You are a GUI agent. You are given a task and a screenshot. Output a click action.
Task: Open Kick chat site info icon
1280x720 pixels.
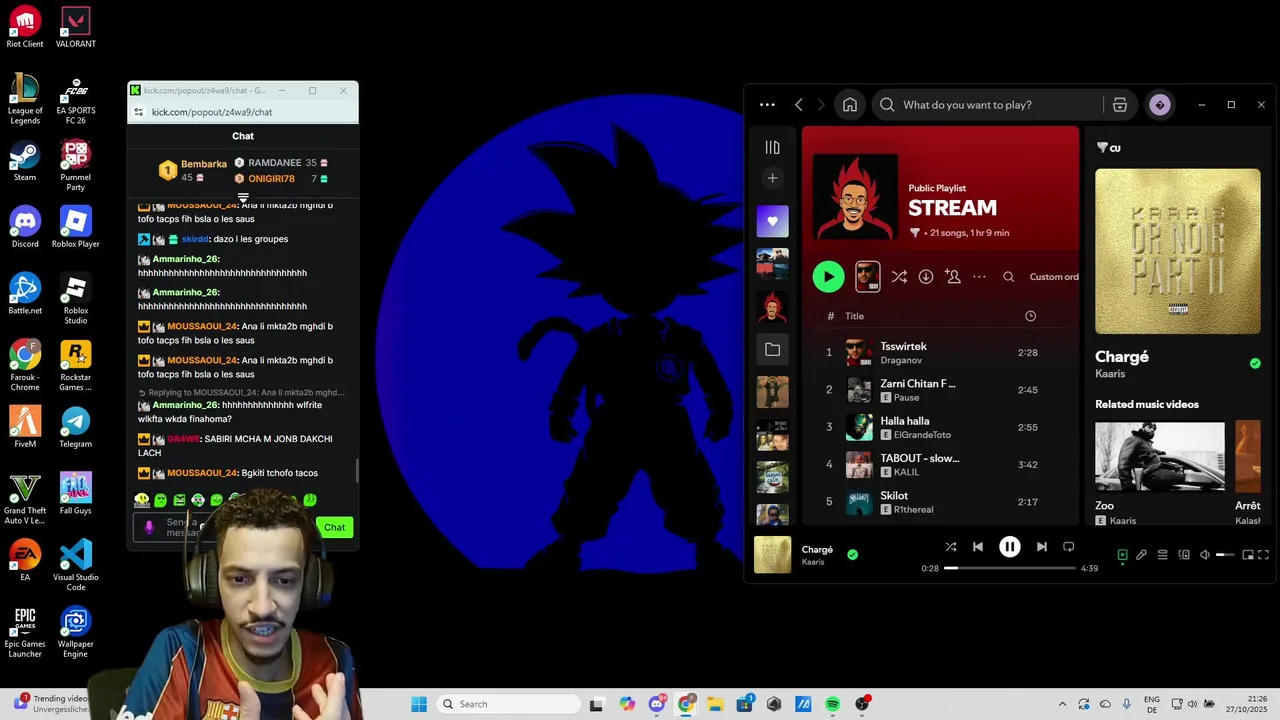click(x=139, y=112)
